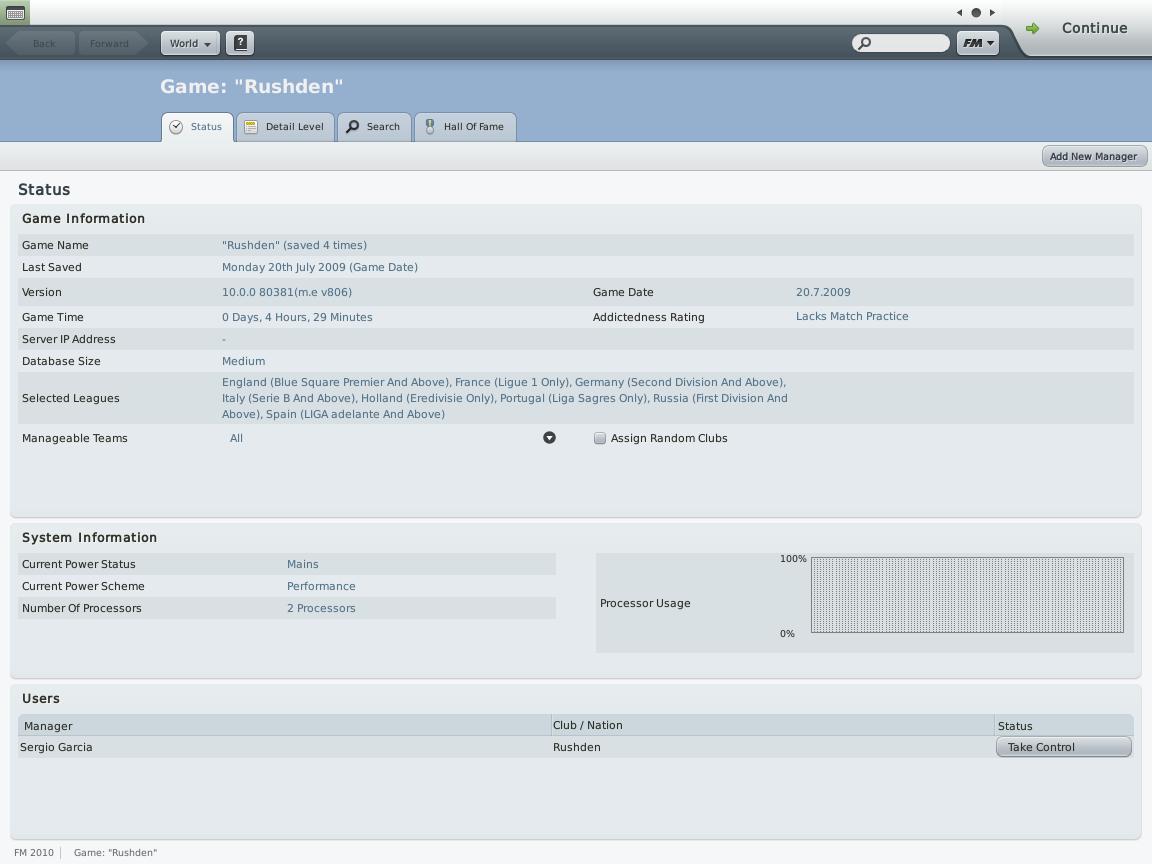Open the FM dropdown menu
The width and height of the screenshot is (1152, 864).
[977, 43]
